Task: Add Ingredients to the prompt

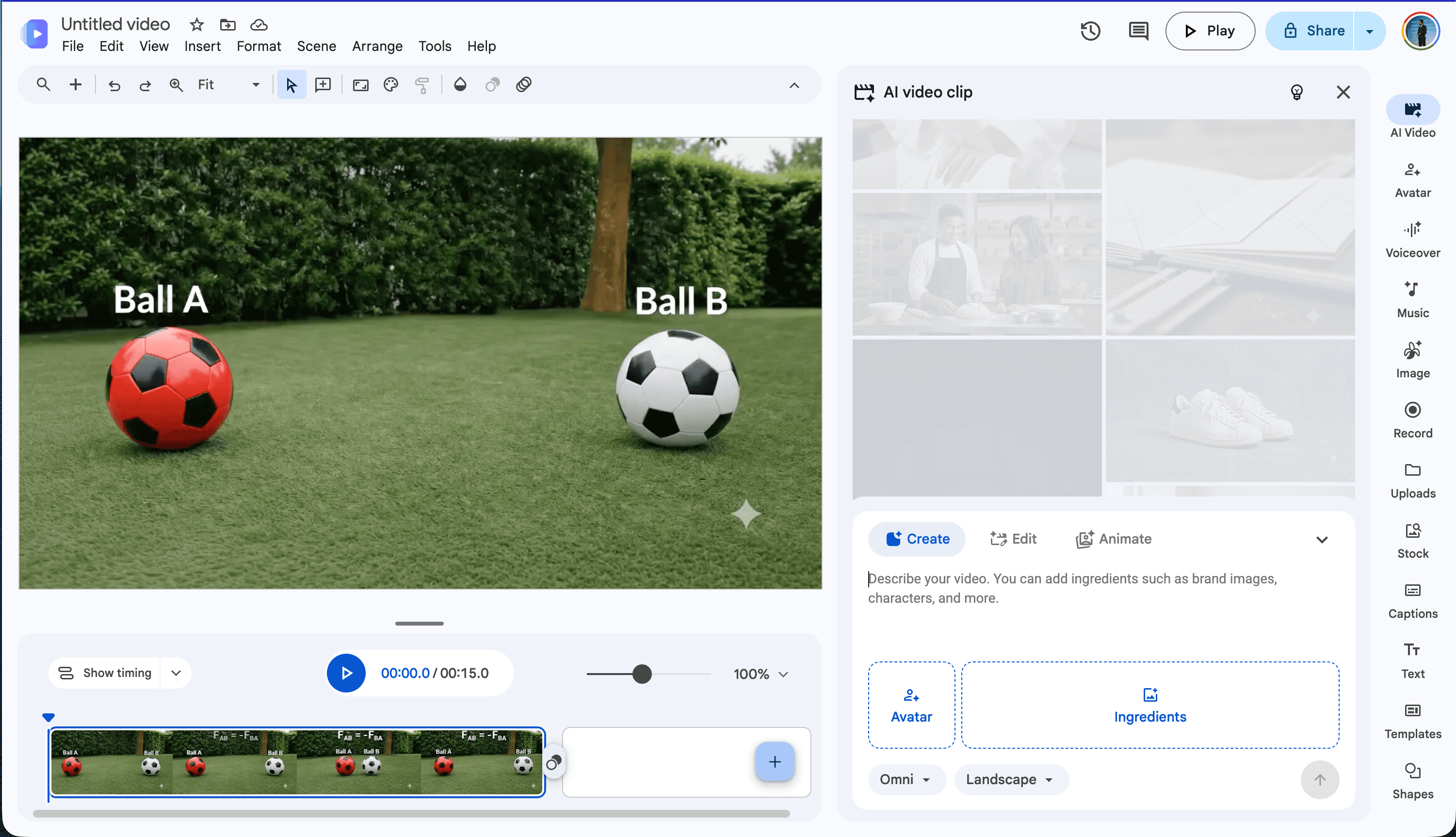Action: pos(1149,705)
